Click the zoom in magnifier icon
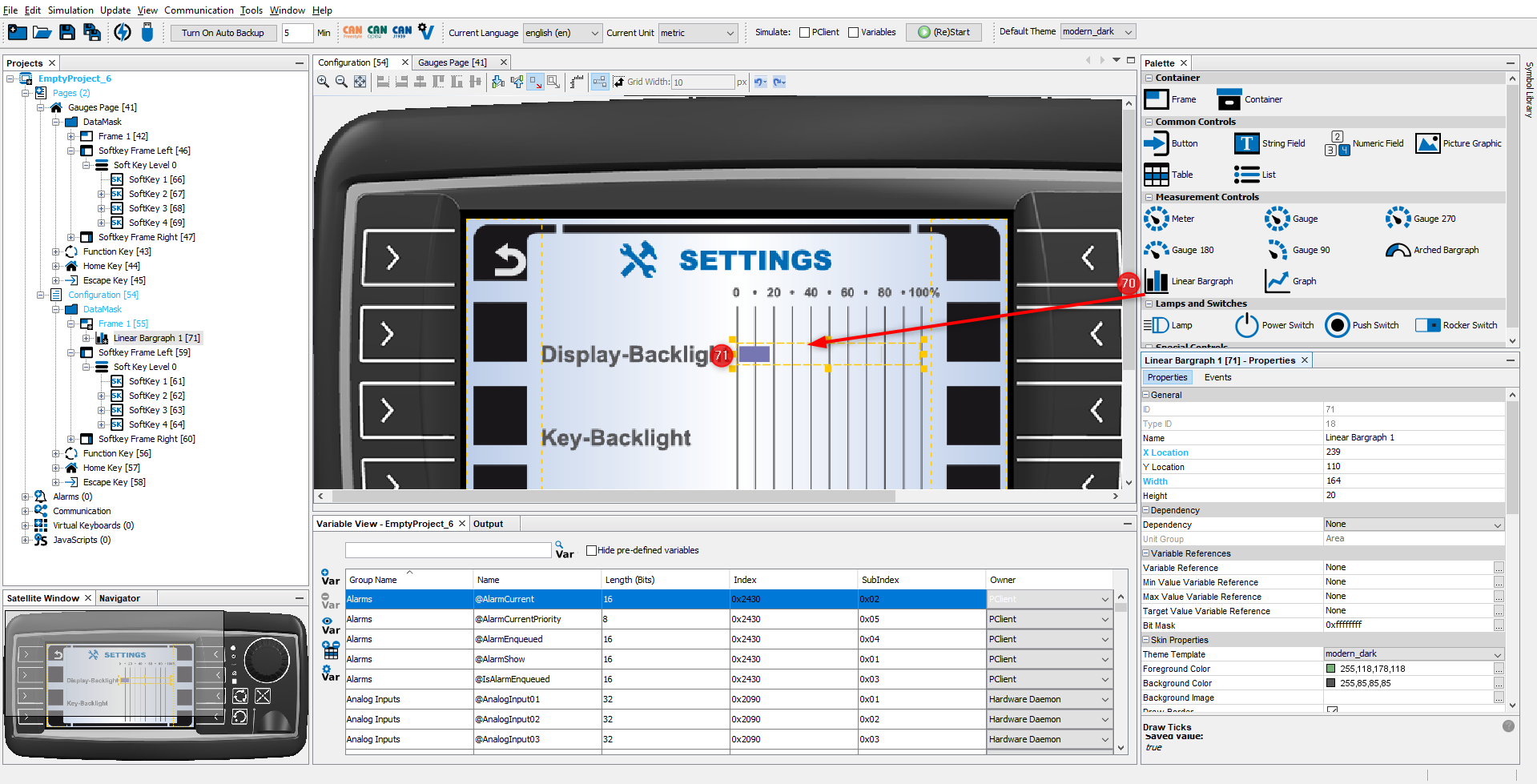1537x784 pixels. tap(323, 82)
